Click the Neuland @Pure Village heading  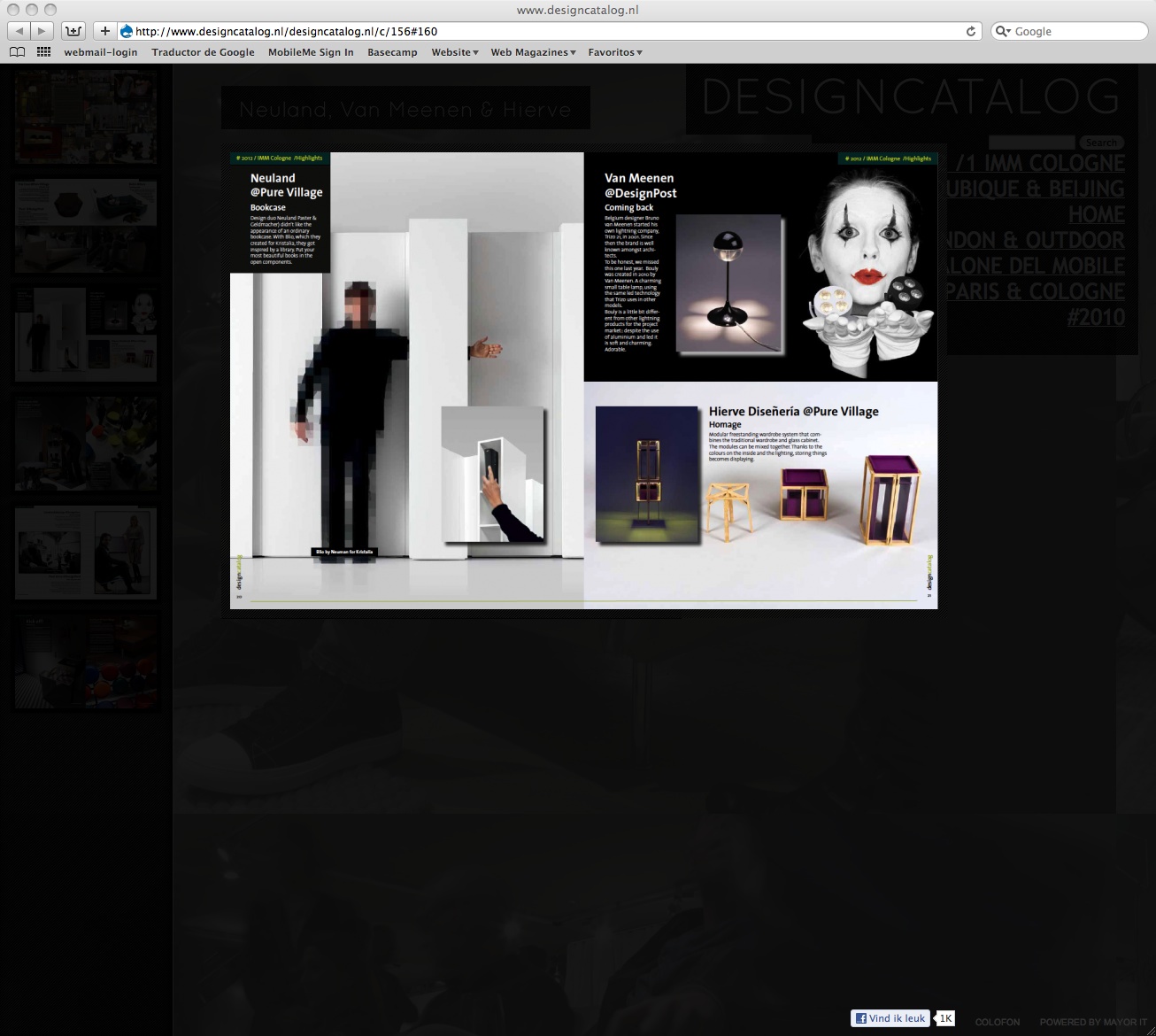click(x=286, y=185)
